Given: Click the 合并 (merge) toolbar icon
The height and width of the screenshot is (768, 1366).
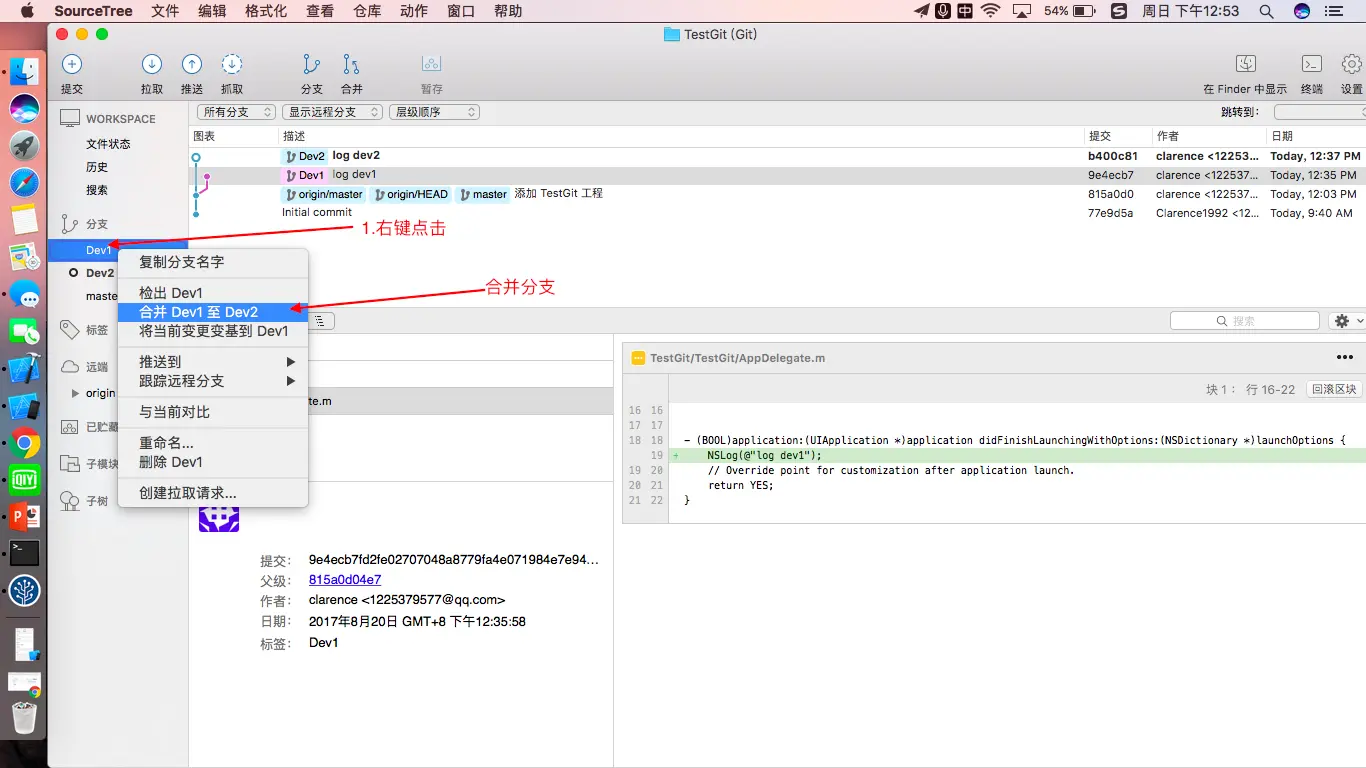Looking at the screenshot, I should pyautogui.click(x=352, y=64).
